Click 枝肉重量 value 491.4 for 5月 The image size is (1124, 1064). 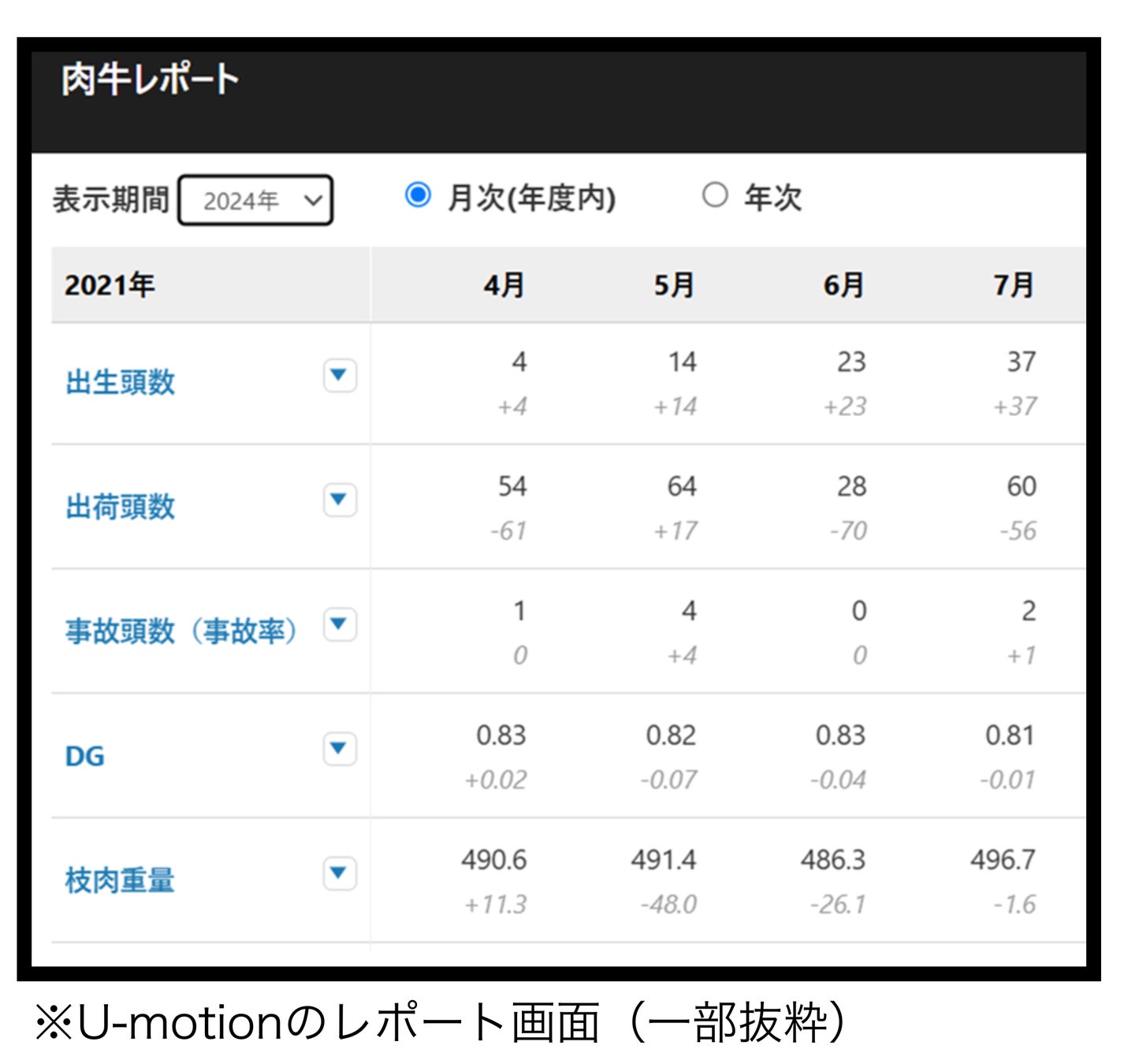pyautogui.click(x=664, y=860)
